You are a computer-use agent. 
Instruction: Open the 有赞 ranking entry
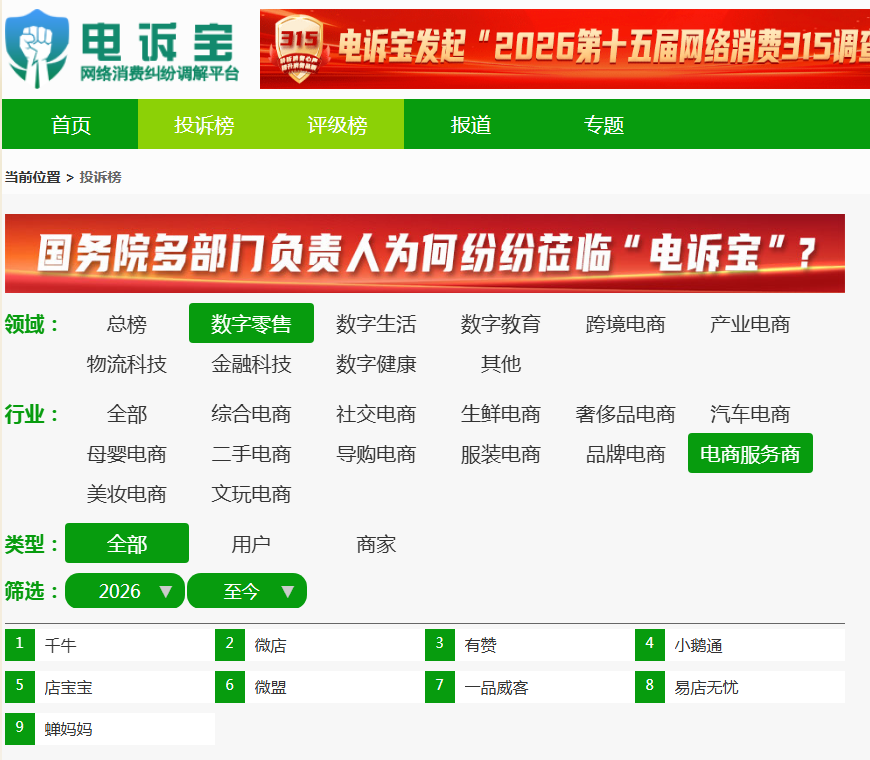point(530,645)
